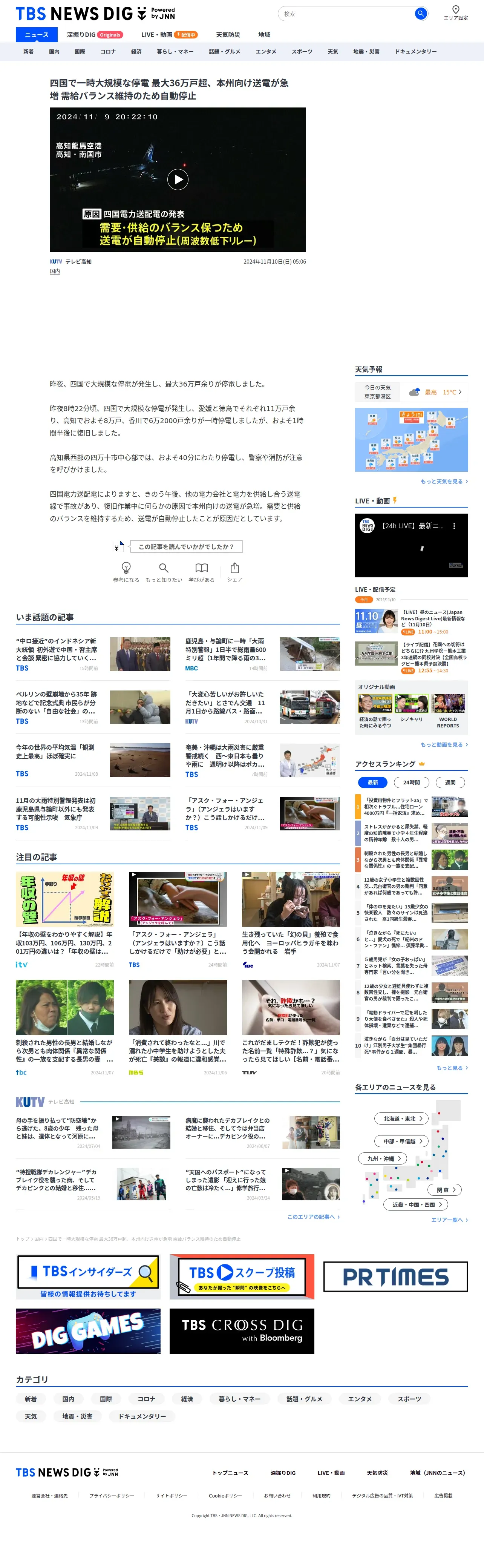Open the 地震・災害 category in sub-navigation
Viewport: 484px width, 1568px height.
click(x=366, y=52)
